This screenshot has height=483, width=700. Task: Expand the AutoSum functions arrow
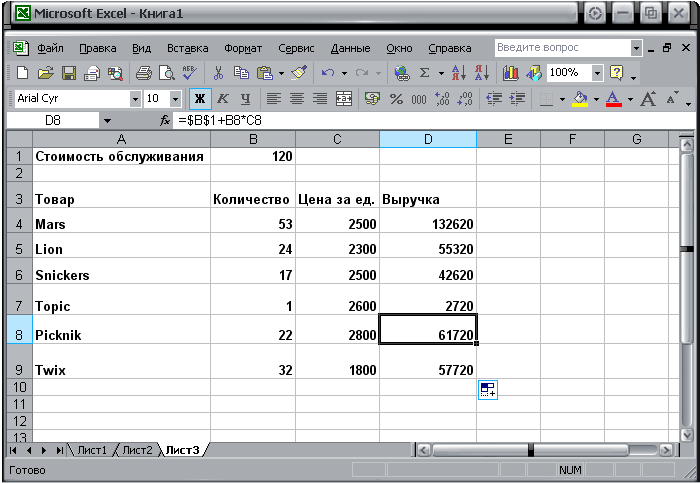(441, 73)
